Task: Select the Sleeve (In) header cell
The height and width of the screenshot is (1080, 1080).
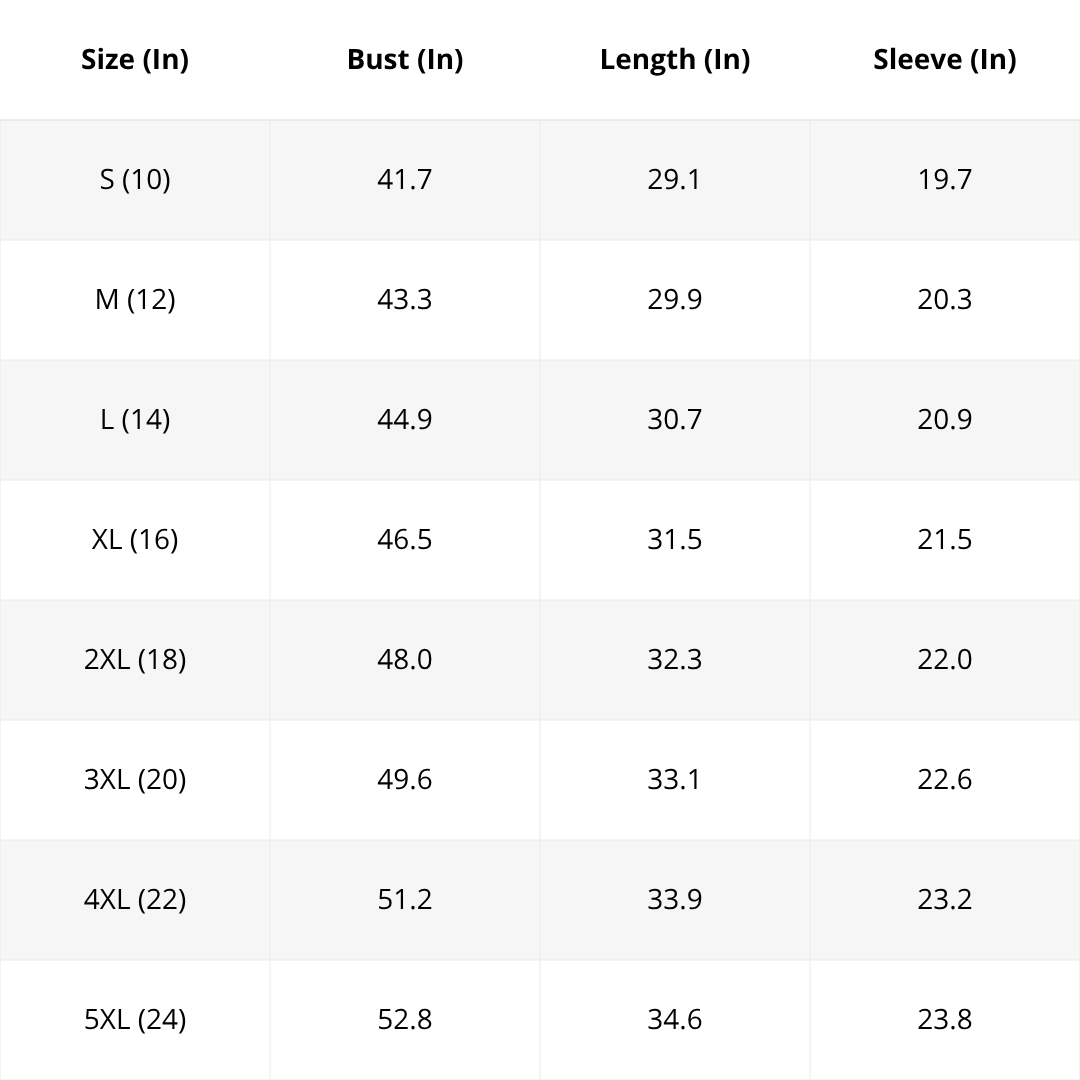Action: pyautogui.click(x=945, y=59)
